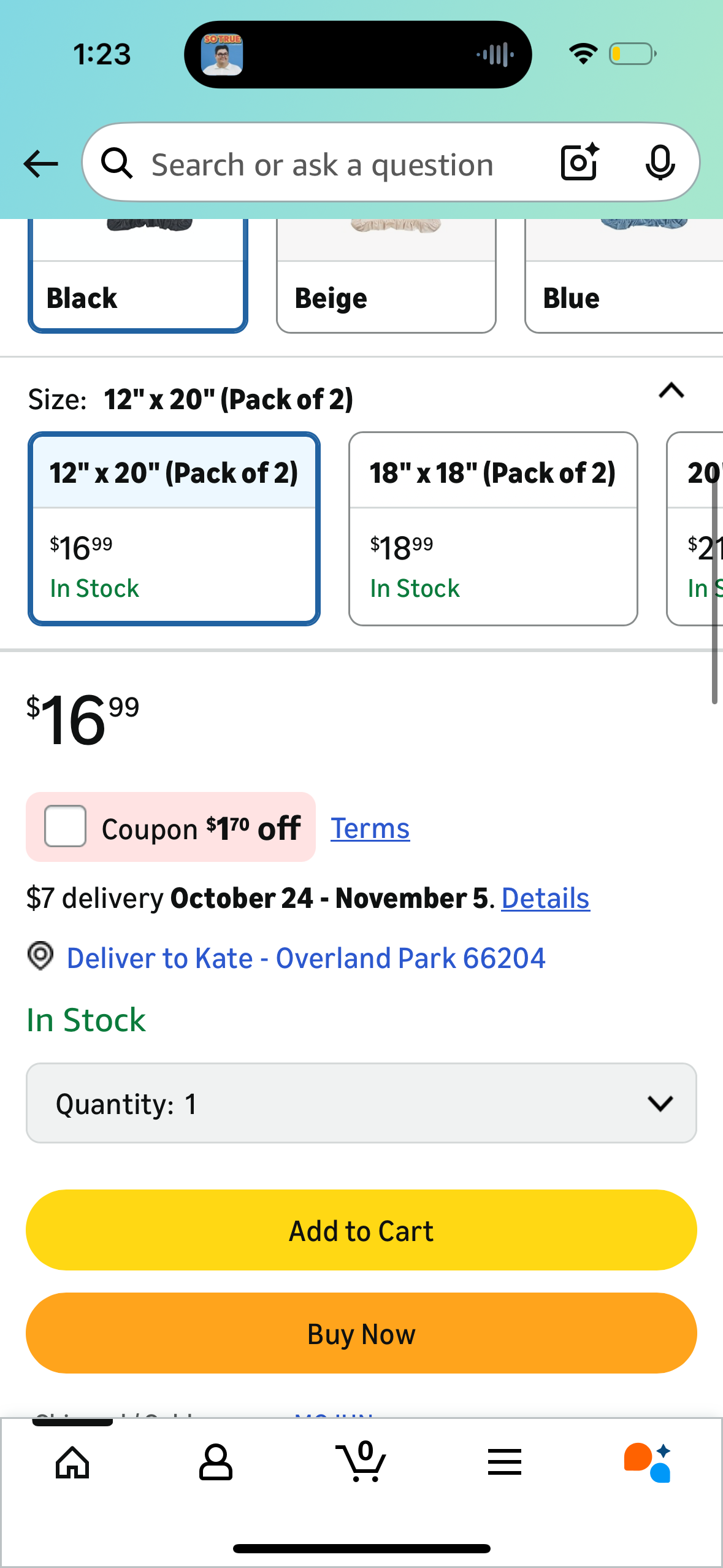Open the hamburger menu icon
Image resolution: width=723 pixels, height=1568 pixels.
click(x=505, y=1462)
